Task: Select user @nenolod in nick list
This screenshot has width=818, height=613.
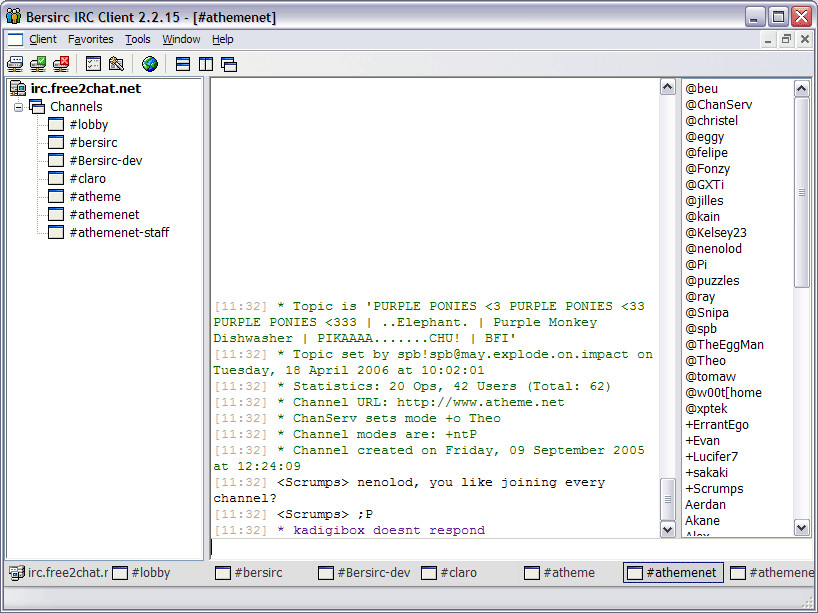Action: 713,248
